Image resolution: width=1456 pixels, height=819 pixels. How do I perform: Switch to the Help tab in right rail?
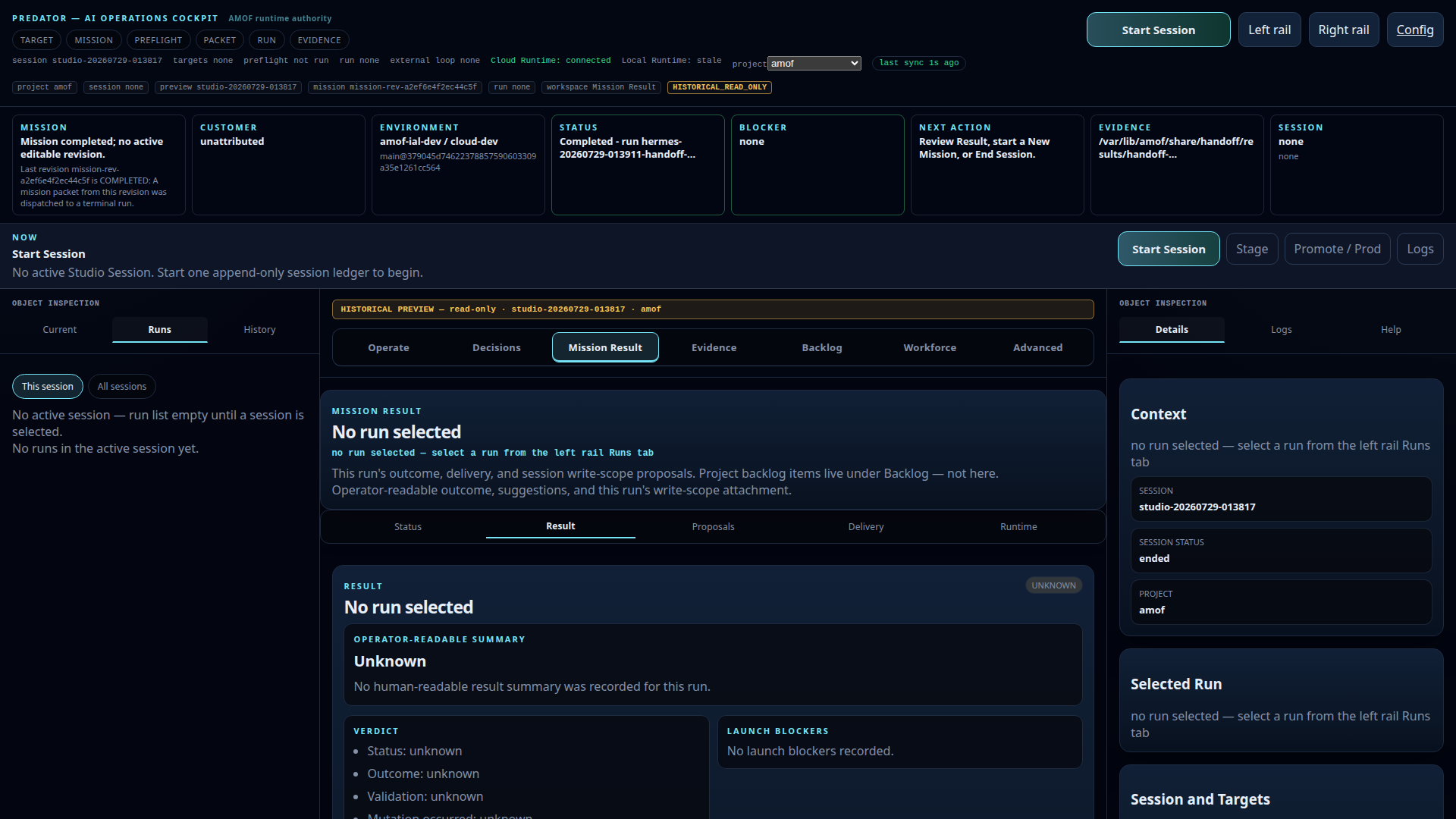[1391, 330]
